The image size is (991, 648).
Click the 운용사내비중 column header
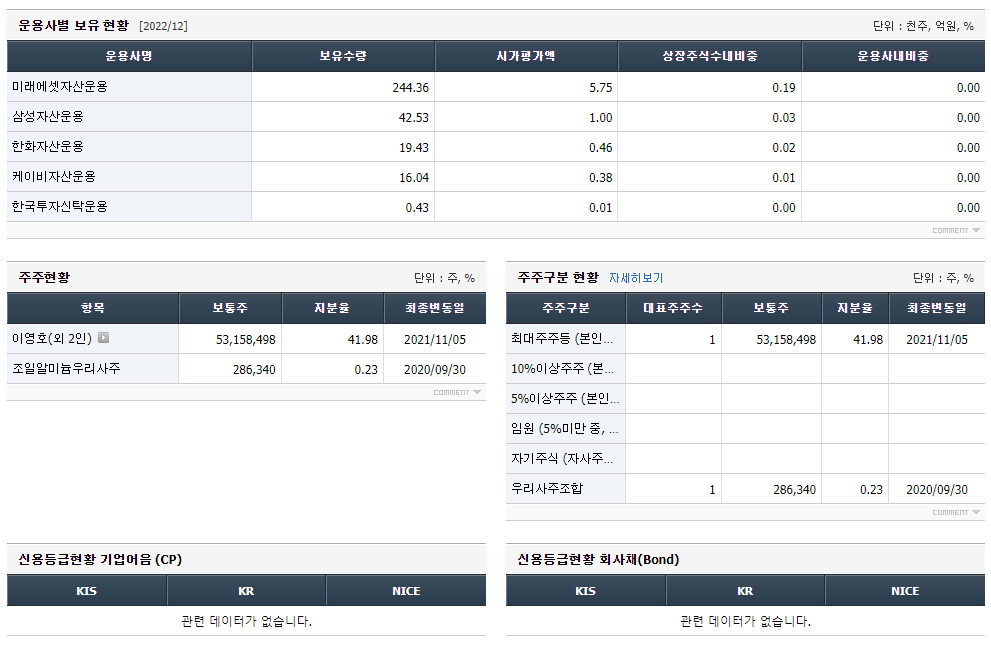[x=893, y=56]
